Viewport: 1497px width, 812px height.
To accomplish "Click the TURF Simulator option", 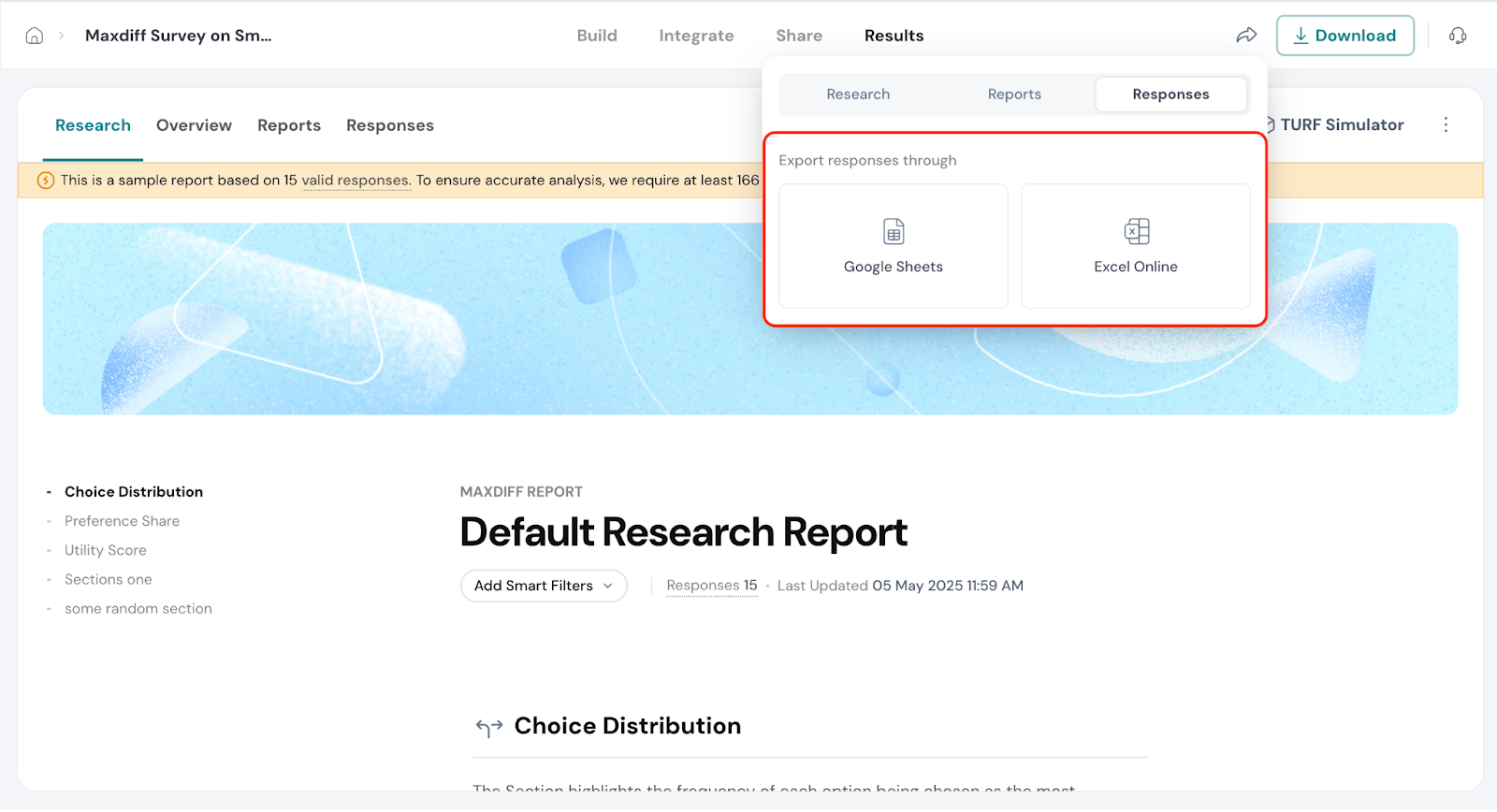I will point(1340,125).
